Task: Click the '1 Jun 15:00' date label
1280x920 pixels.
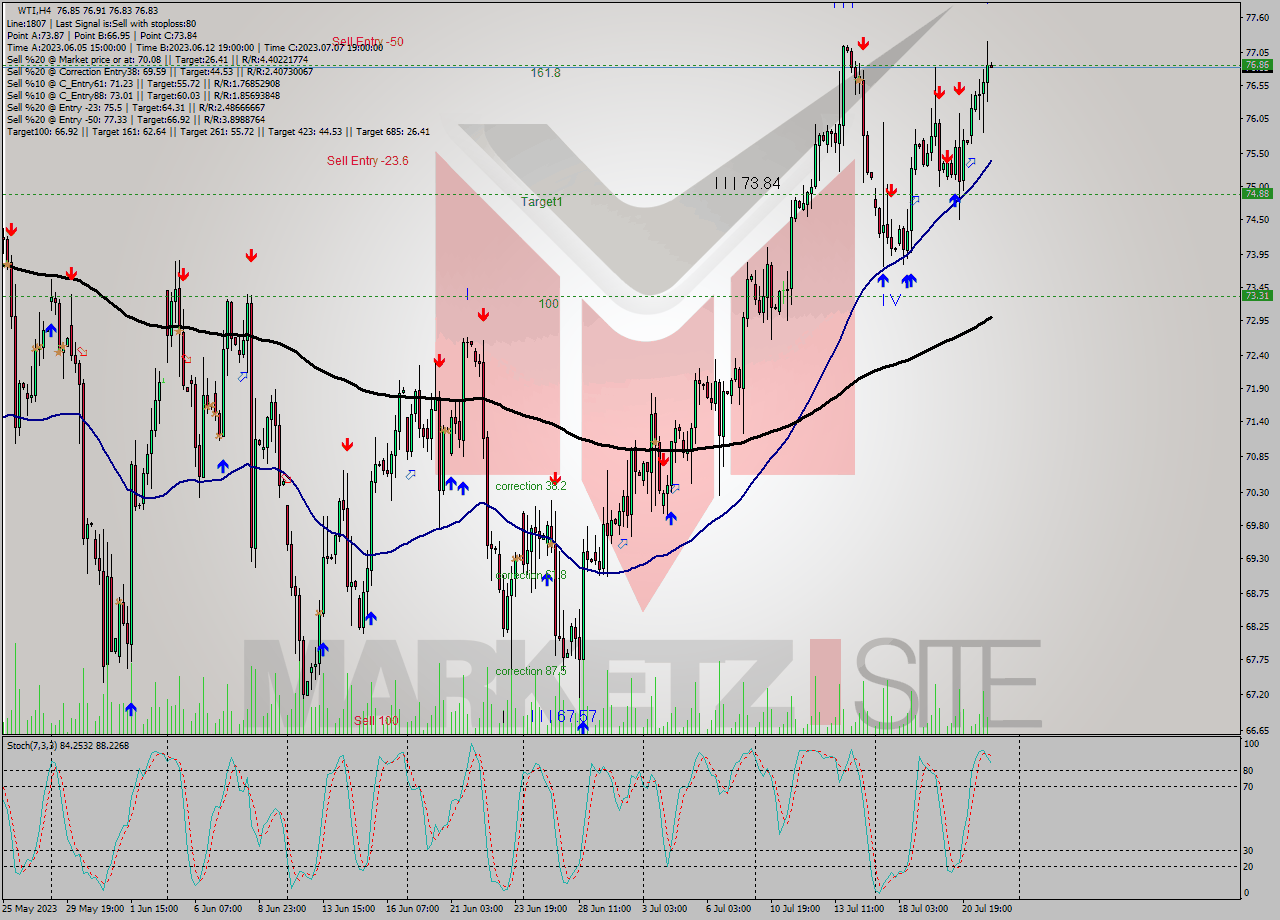Action: click(155, 909)
